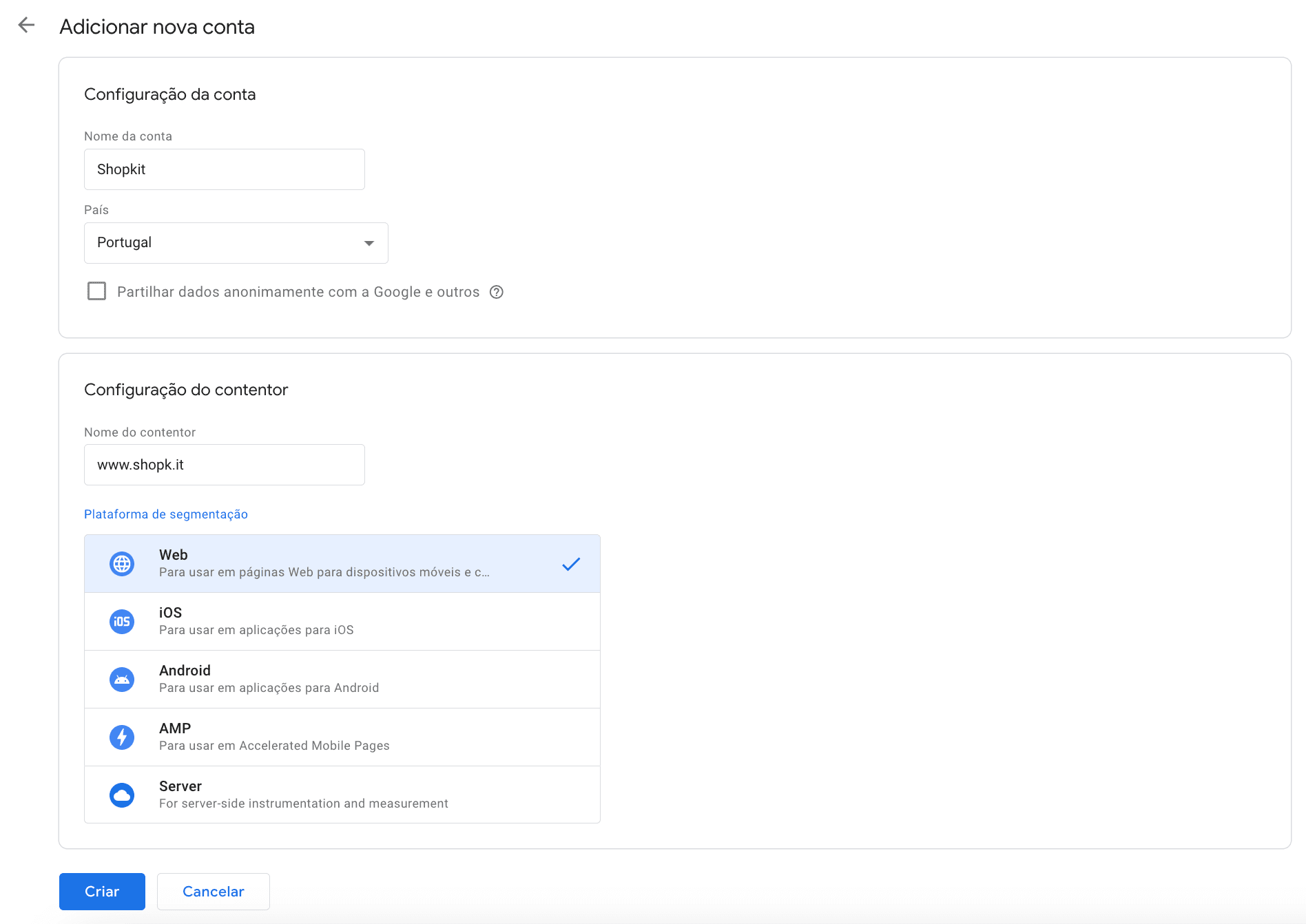Viewport: 1306px width, 924px height.
Task: Enable anonymous data sharing with Google checkbox
Action: coord(97,291)
